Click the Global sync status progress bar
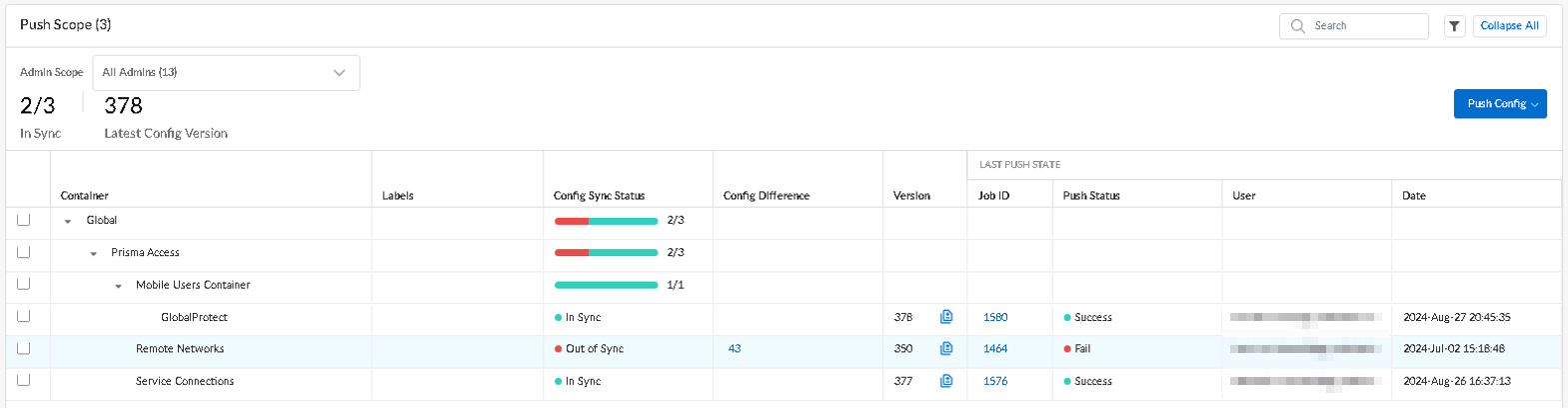Viewport: 1568px width, 408px height. pyautogui.click(x=606, y=221)
